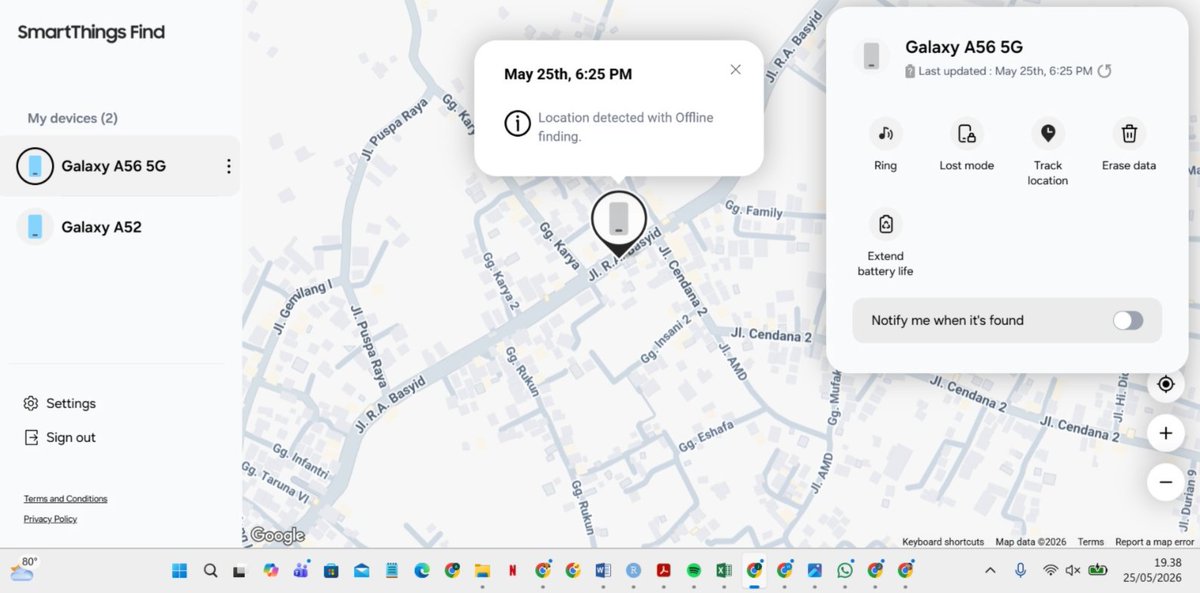
Task: Click the Gg. Family street label
Action: coord(753,211)
